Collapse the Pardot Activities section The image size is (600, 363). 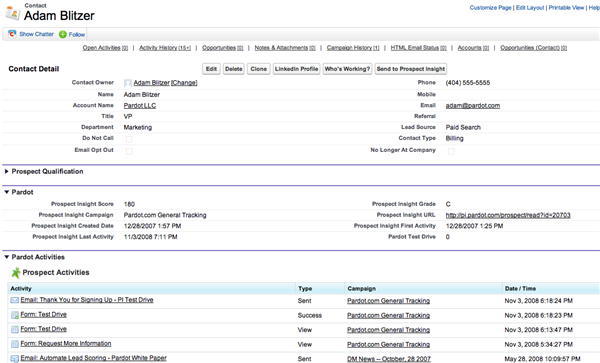pyautogui.click(x=7, y=257)
